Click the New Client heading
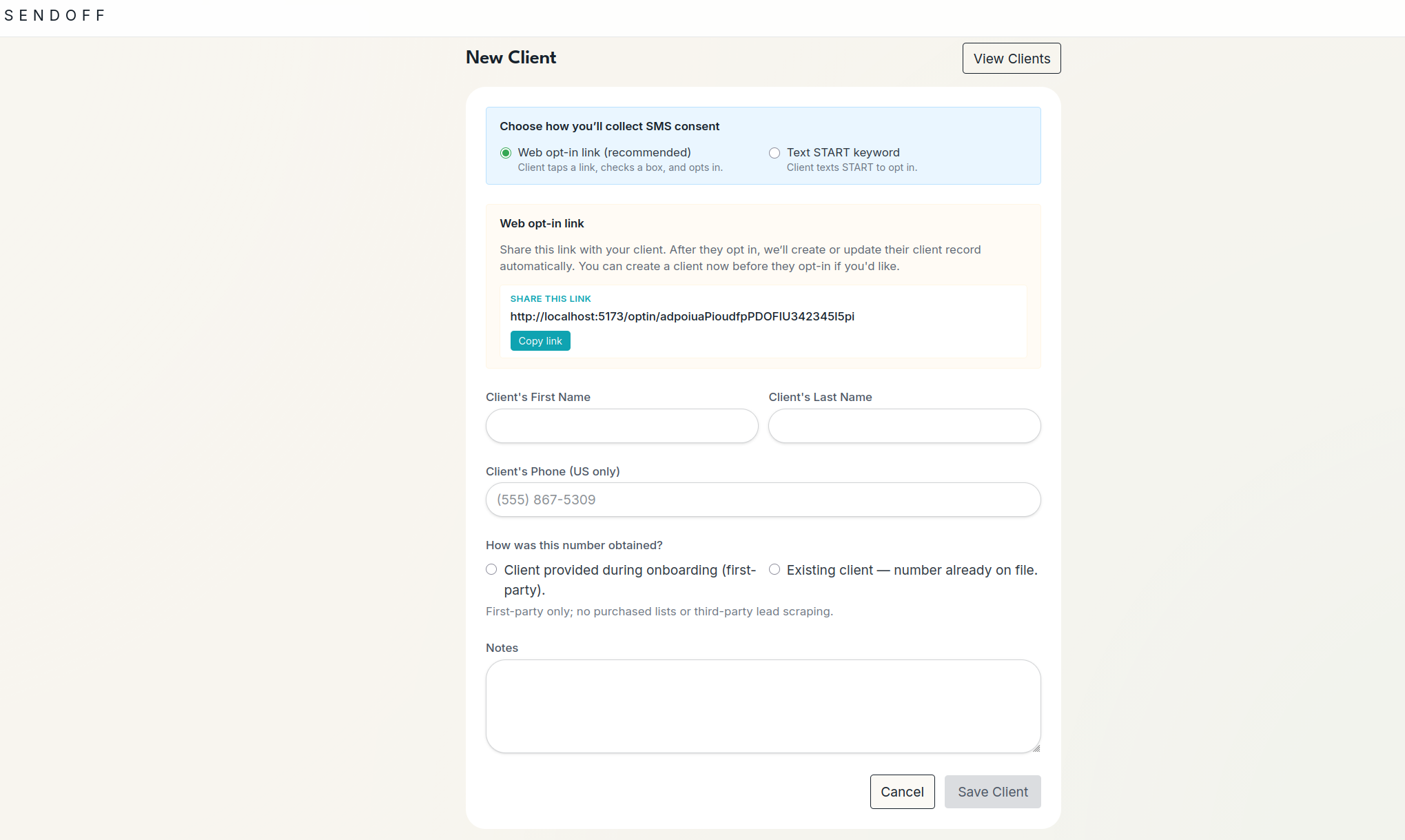 [x=511, y=58]
